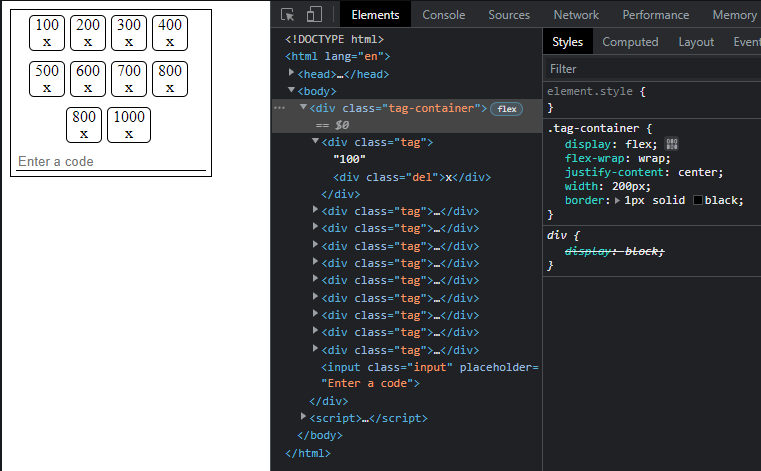The height and width of the screenshot is (471, 761).
Task: Delete the 1000 tag via its x
Action: coord(129,135)
